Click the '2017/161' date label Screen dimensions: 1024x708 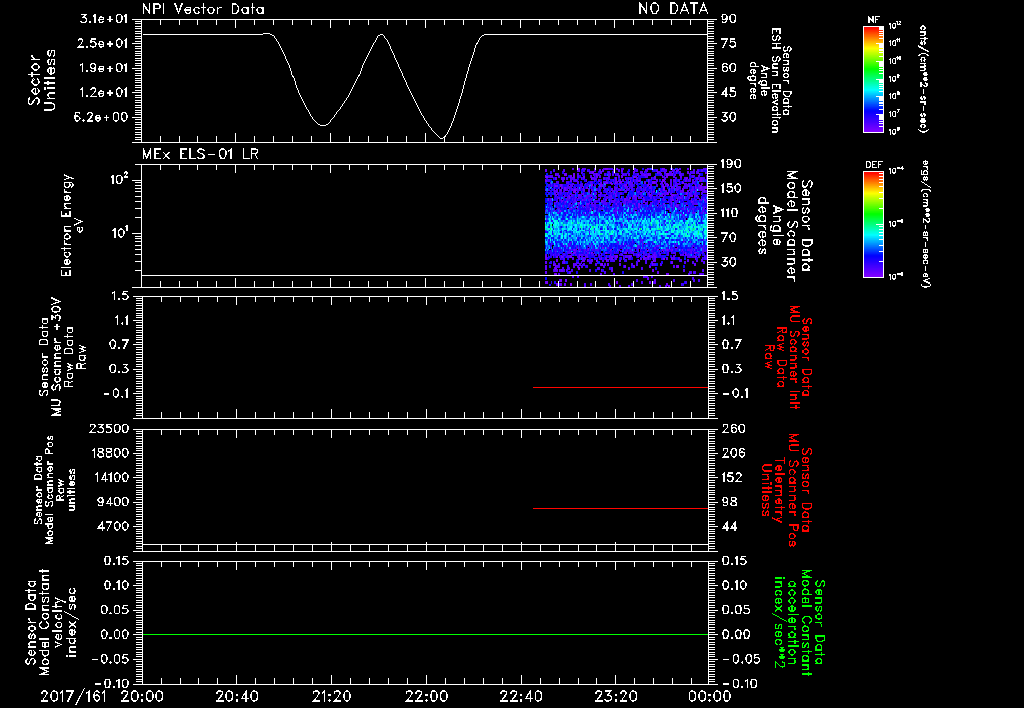pyautogui.click(x=73, y=696)
